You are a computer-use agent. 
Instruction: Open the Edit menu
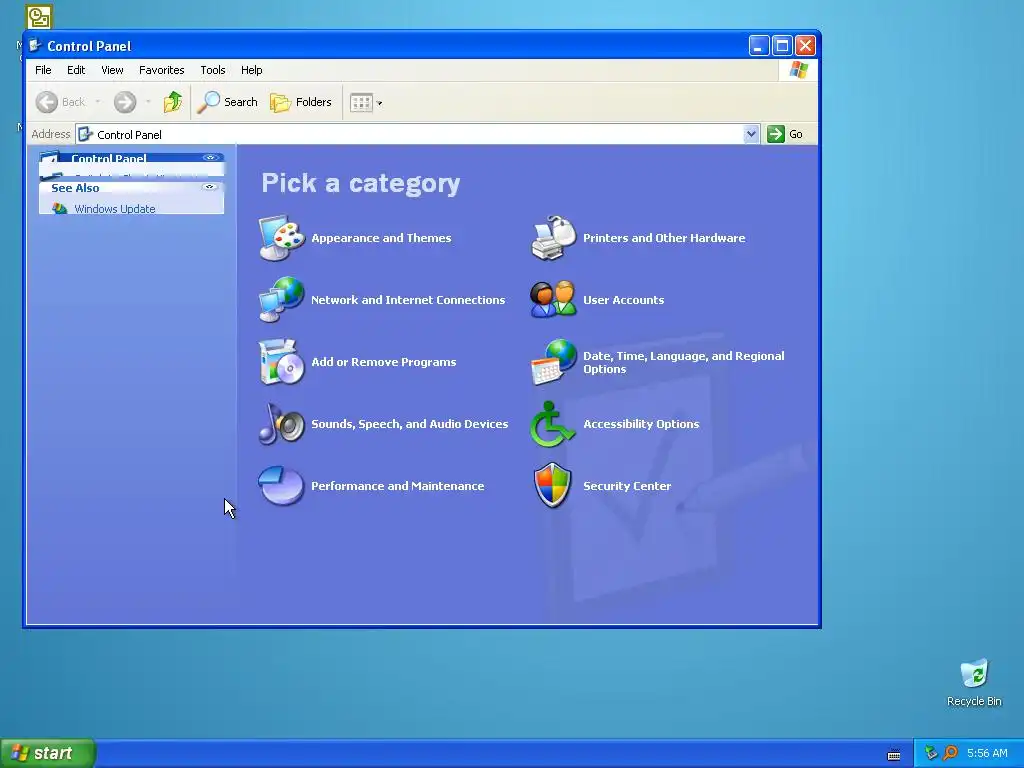tap(76, 70)
